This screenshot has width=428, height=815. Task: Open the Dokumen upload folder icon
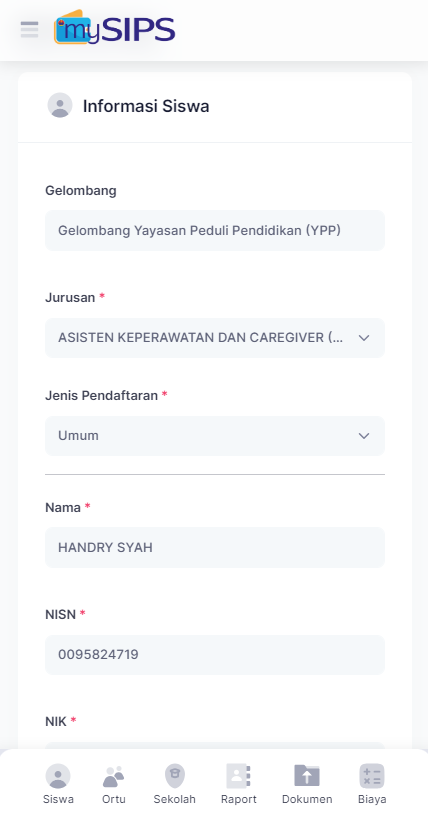point(307,777)
